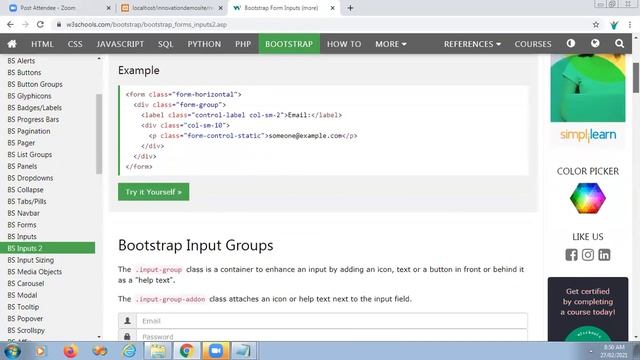Open the search magnifier icon
640x360 pixels.
pos(619,43)
